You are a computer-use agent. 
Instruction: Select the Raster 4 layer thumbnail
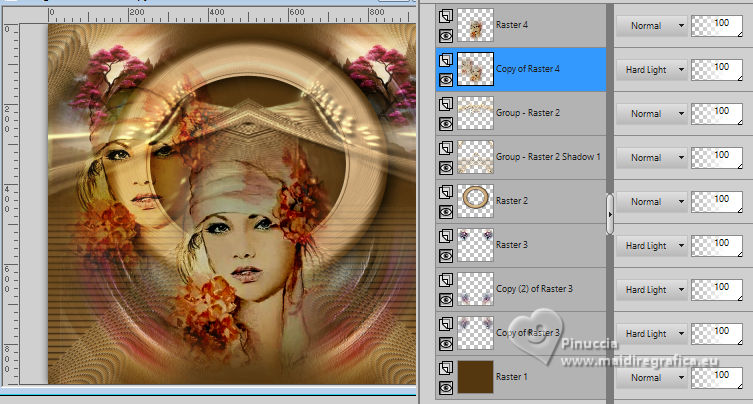(475, 25)
